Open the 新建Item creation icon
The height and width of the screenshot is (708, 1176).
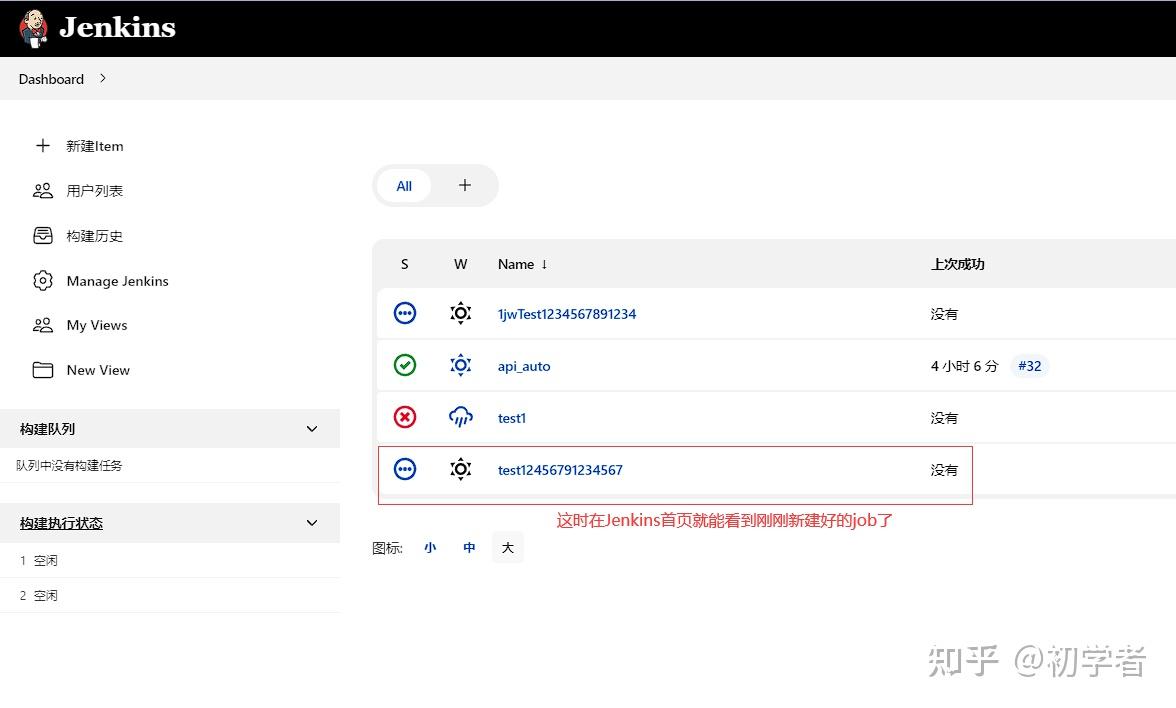tap(43, 145)
